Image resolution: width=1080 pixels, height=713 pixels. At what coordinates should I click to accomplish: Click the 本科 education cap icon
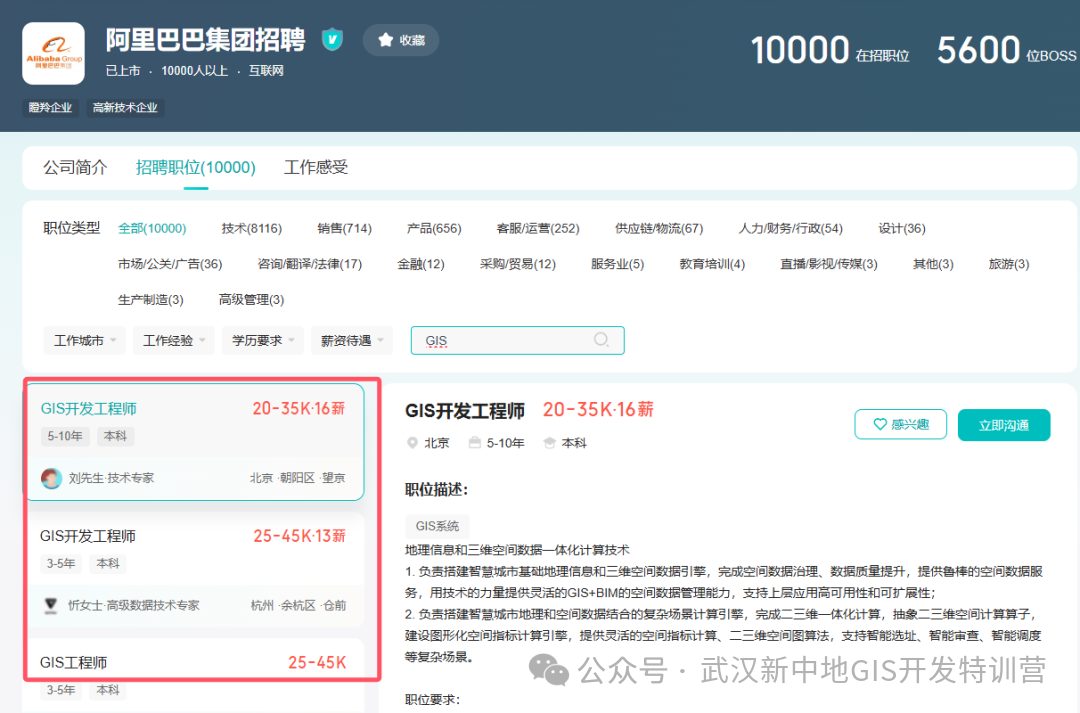549,443
